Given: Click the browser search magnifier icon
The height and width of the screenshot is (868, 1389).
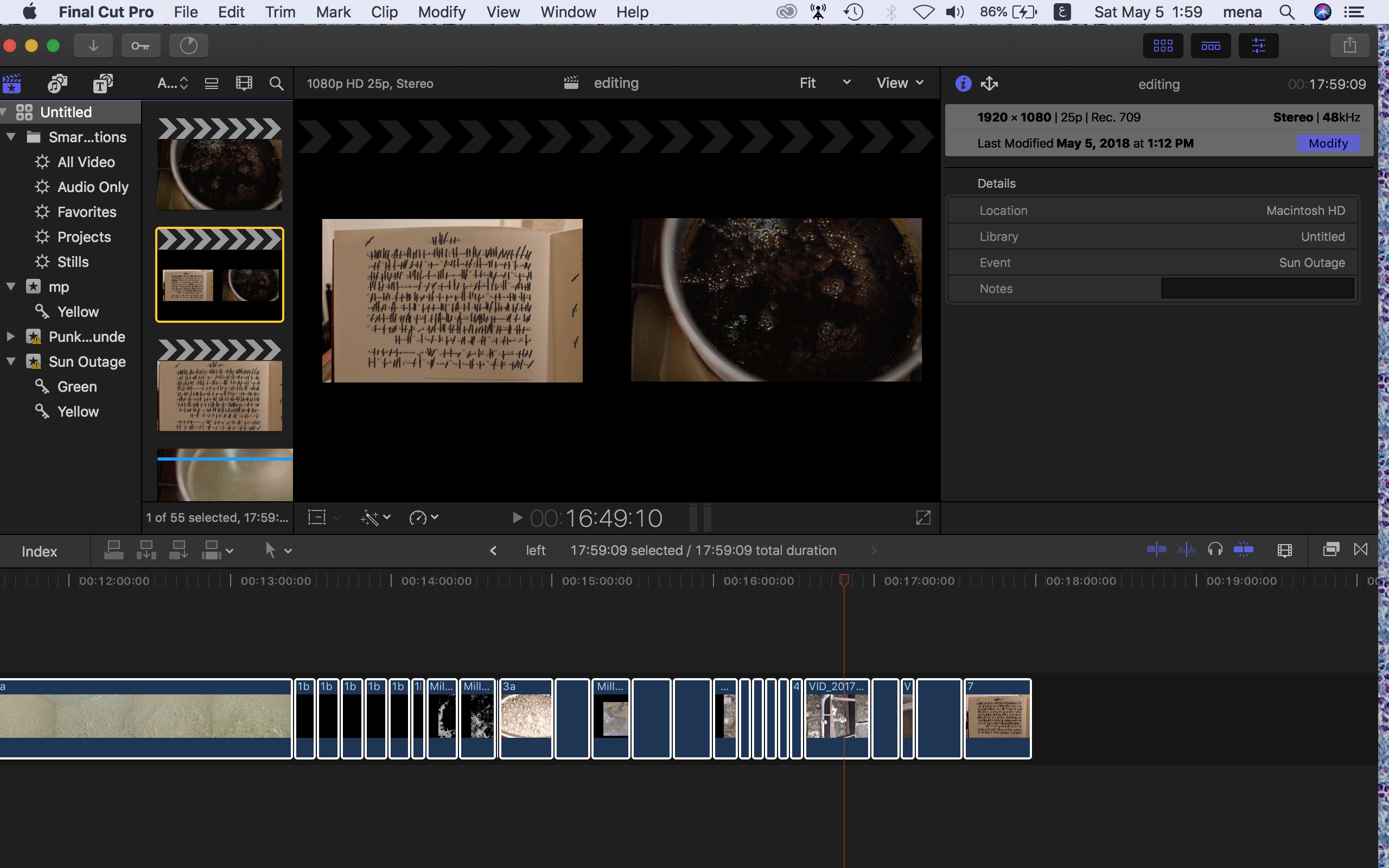Looking at the screenshot, I should coord(276,84).
